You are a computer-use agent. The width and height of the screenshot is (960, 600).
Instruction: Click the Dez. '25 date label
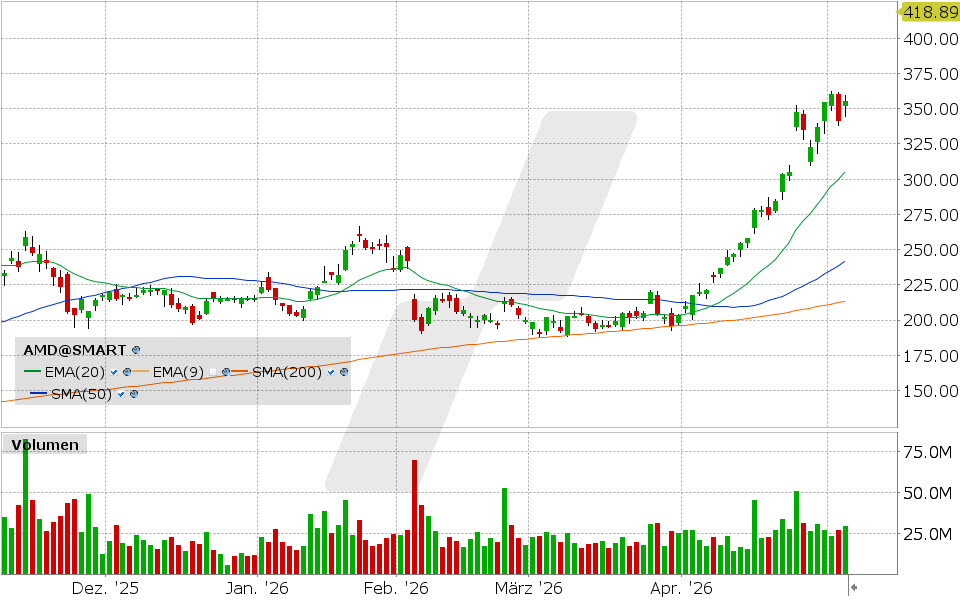tap(105, 588)
